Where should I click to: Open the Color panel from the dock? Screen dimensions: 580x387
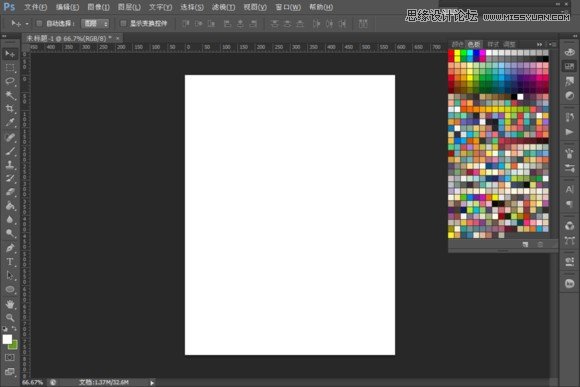click(x=569, y=52)
